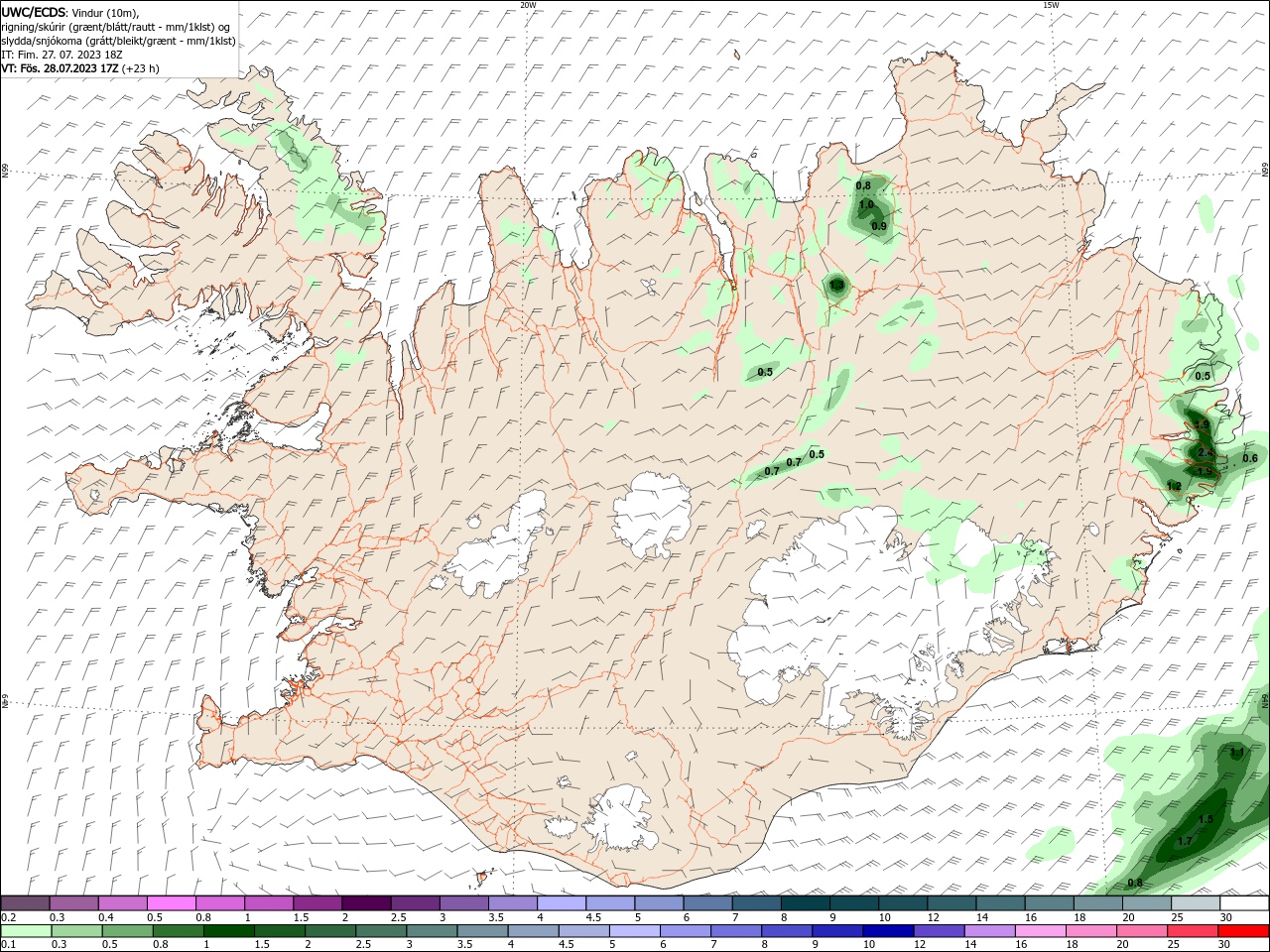This screenshot has width=1270, height=952.
Task: Click the UWC/ECDS title text
Action: coord(34,12)
